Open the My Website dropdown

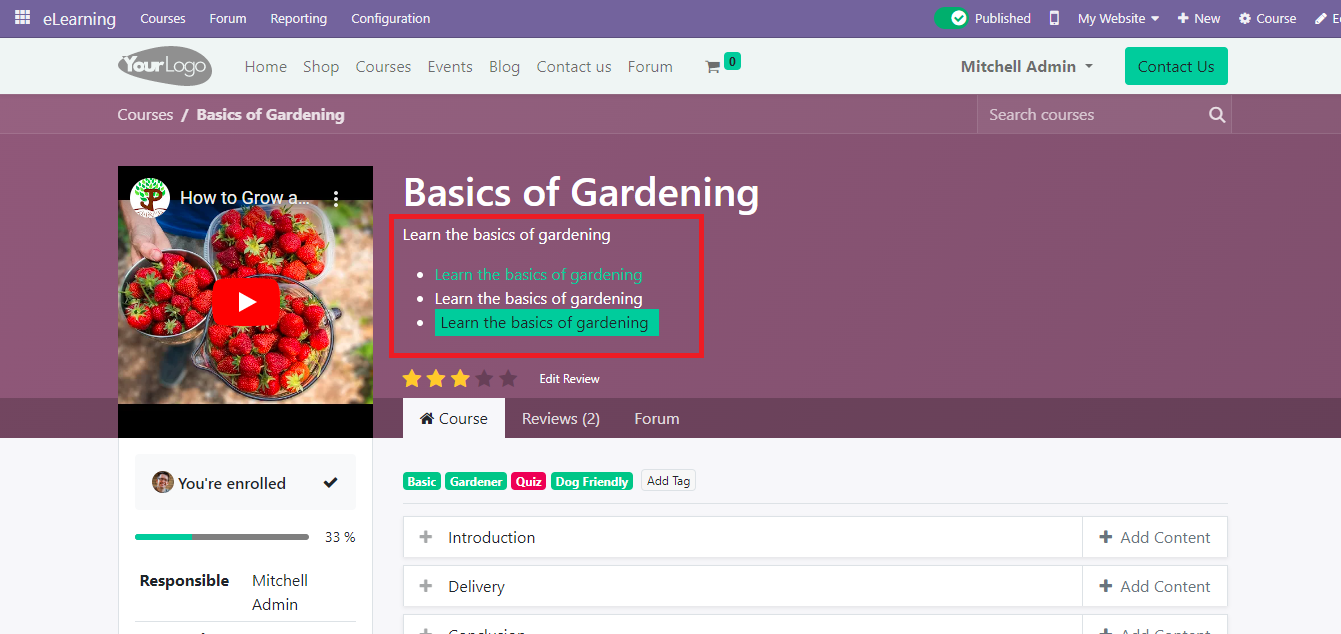click(1118, 18)
